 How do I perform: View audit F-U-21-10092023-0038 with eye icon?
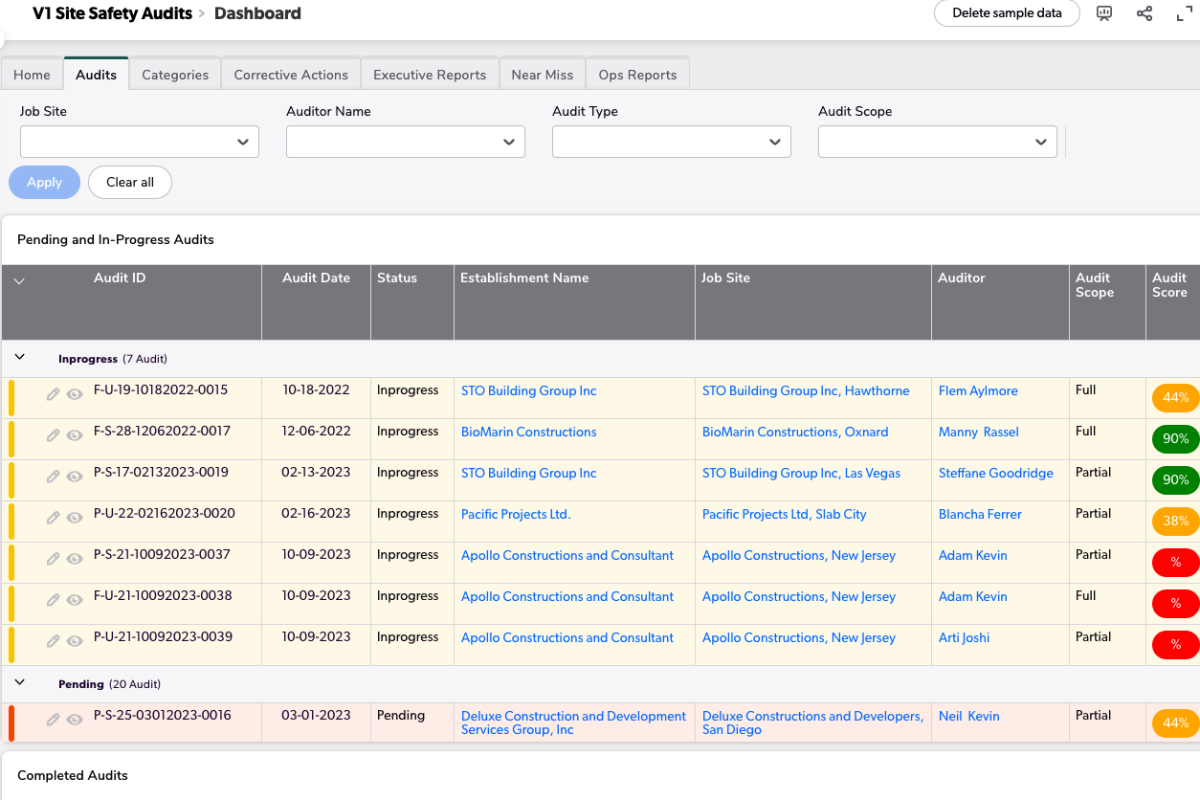(74, 599)
